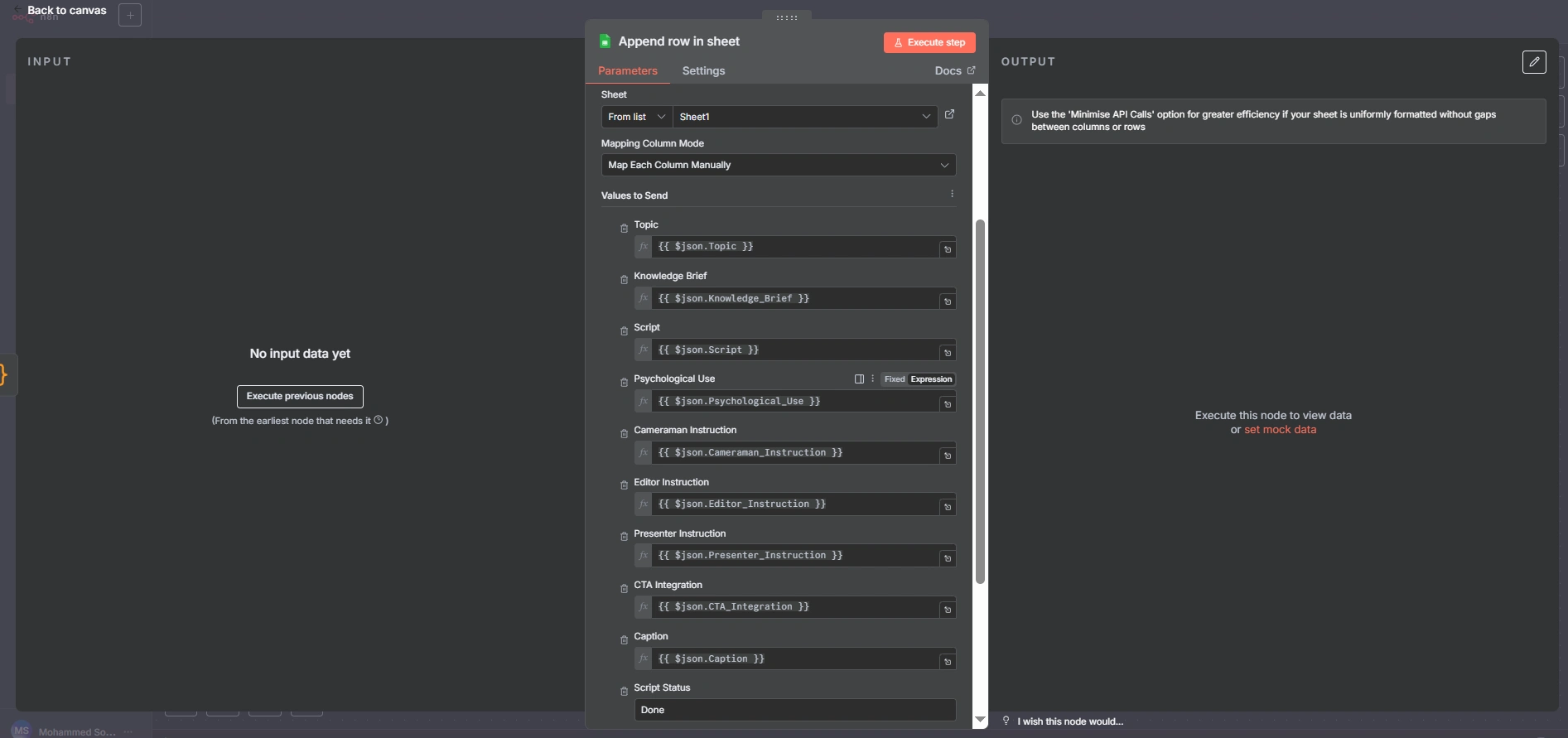Delete the Topic field using its trash icon
The width and height of the screenshot is (1568, 738).
tap(624, 228)
